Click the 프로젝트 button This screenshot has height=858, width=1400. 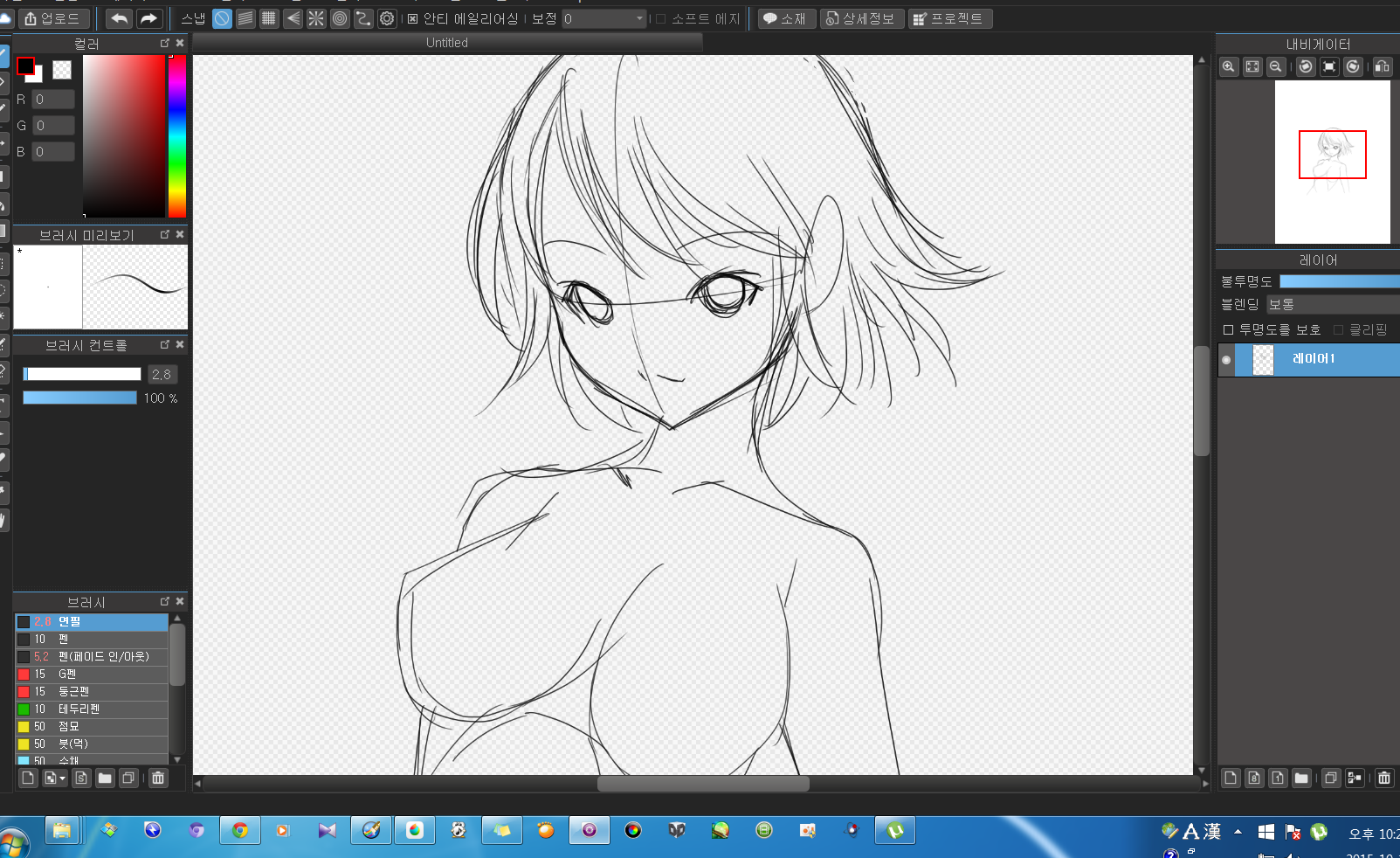click(x=950, y=18)
